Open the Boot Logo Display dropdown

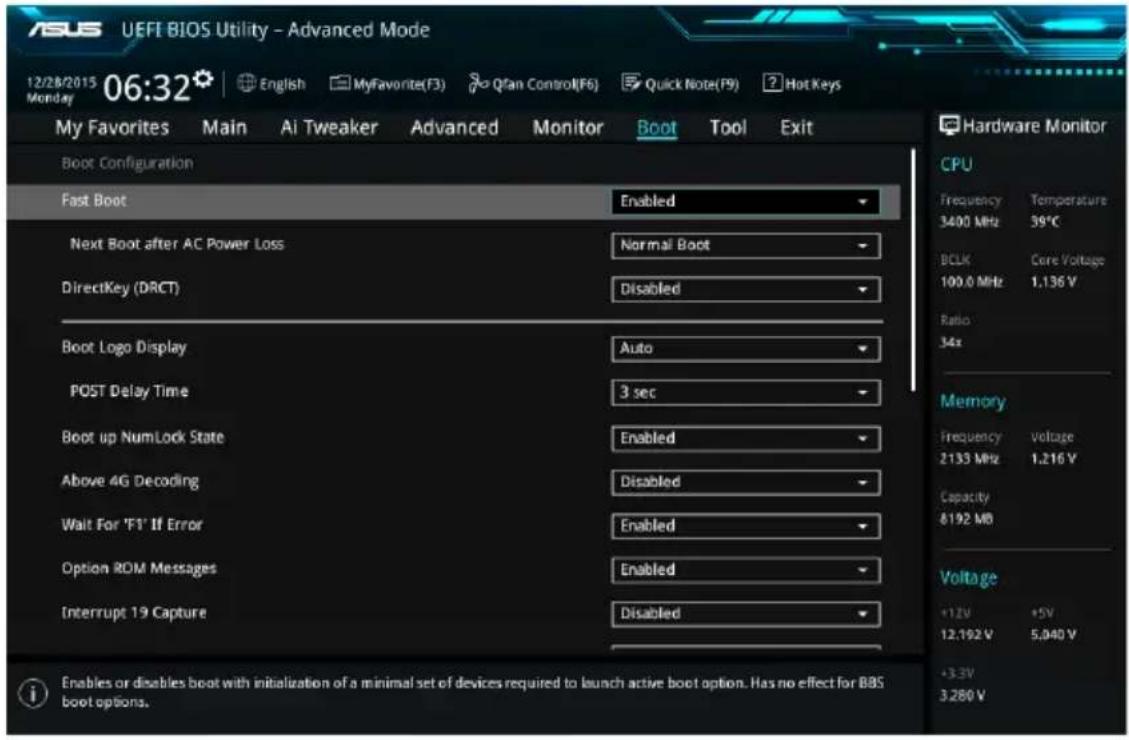click(x=745, y=348)
